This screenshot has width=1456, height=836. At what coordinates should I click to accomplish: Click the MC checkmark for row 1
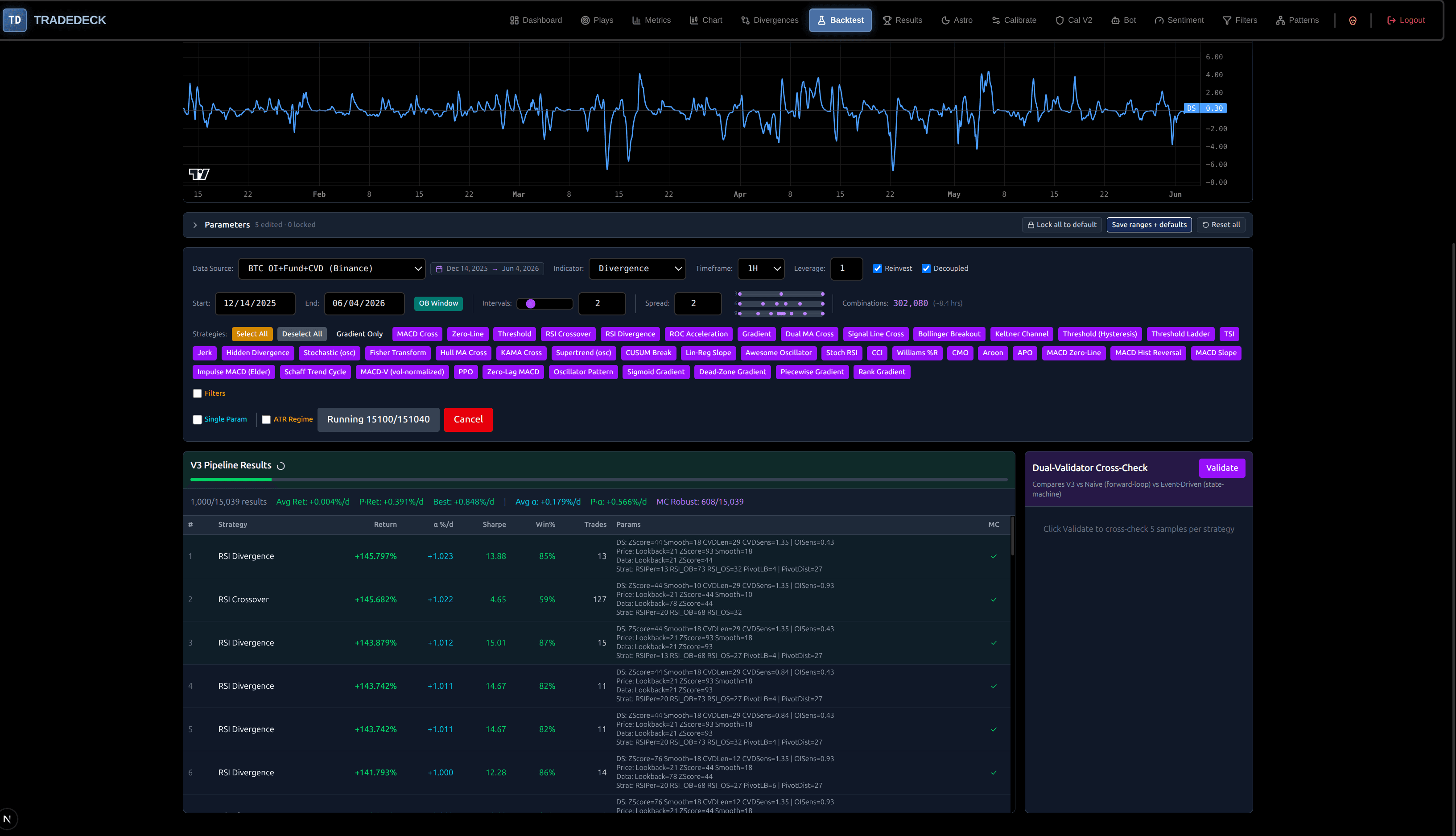point(994,556)
